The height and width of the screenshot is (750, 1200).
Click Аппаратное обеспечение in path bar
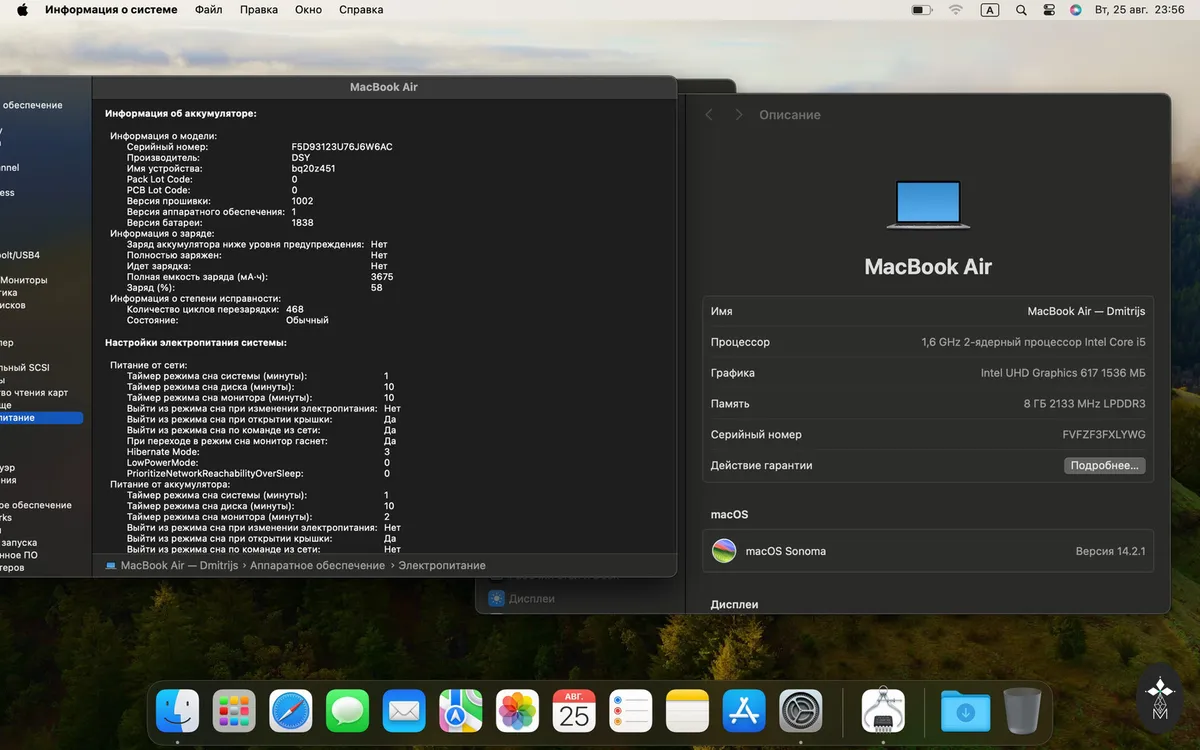click(317, 566)
